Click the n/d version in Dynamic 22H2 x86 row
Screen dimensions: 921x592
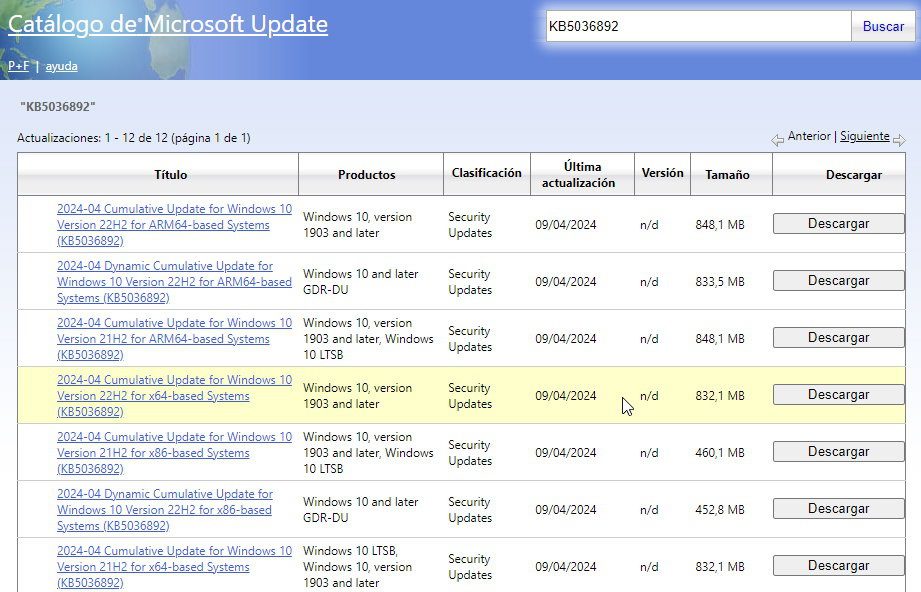[649, 510]
